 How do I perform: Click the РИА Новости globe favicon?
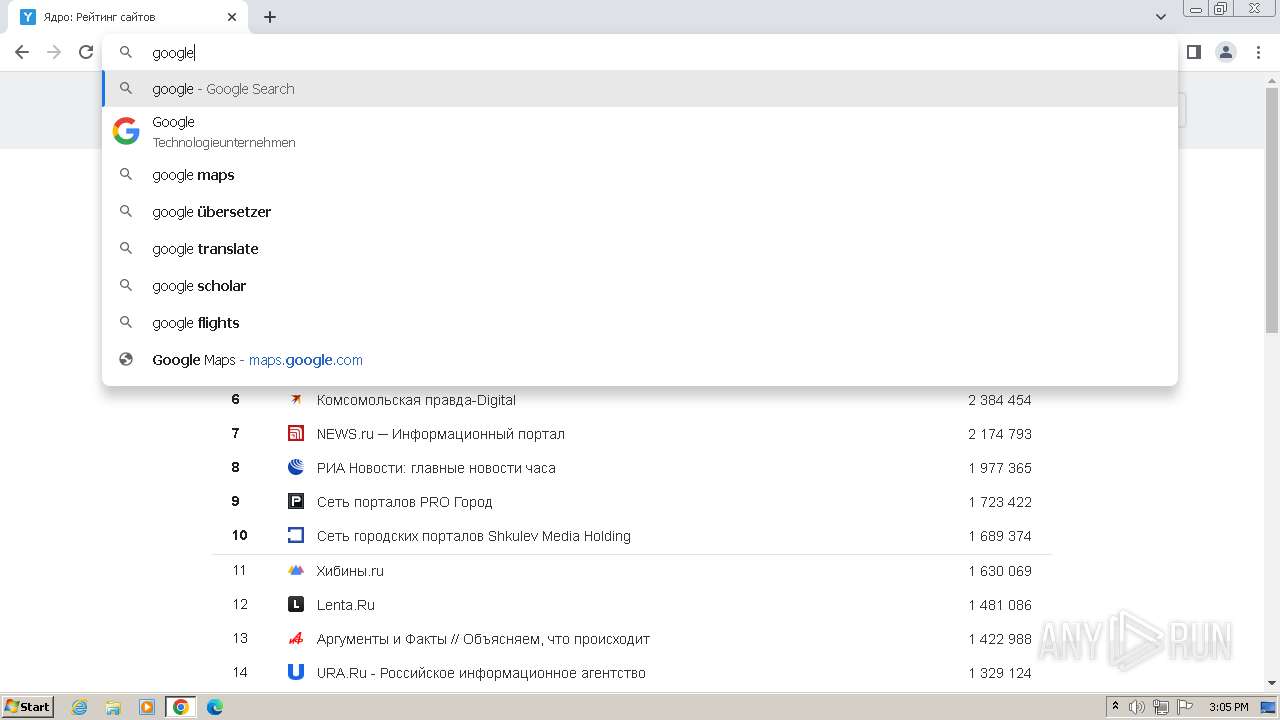pyautogui.click(x=295, y=468)
